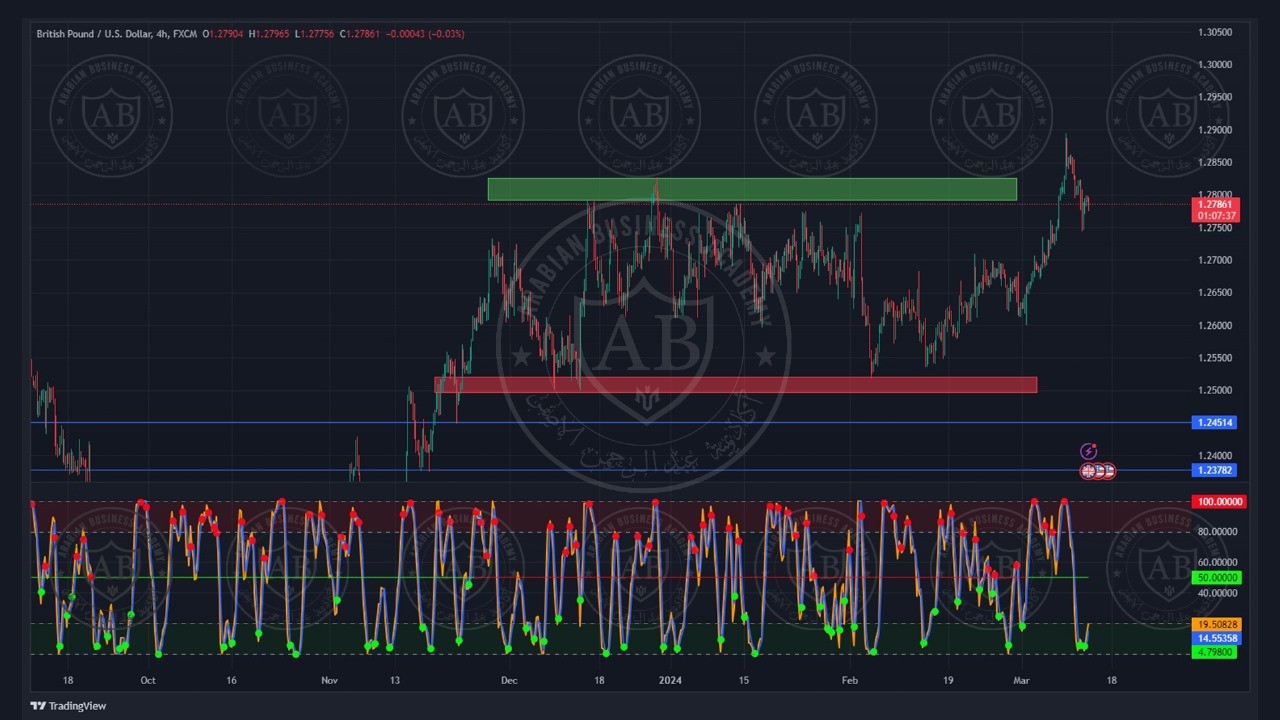Click the purple lightning news icon
This screenshot has width=1280, height=720.
(1089, 452)
